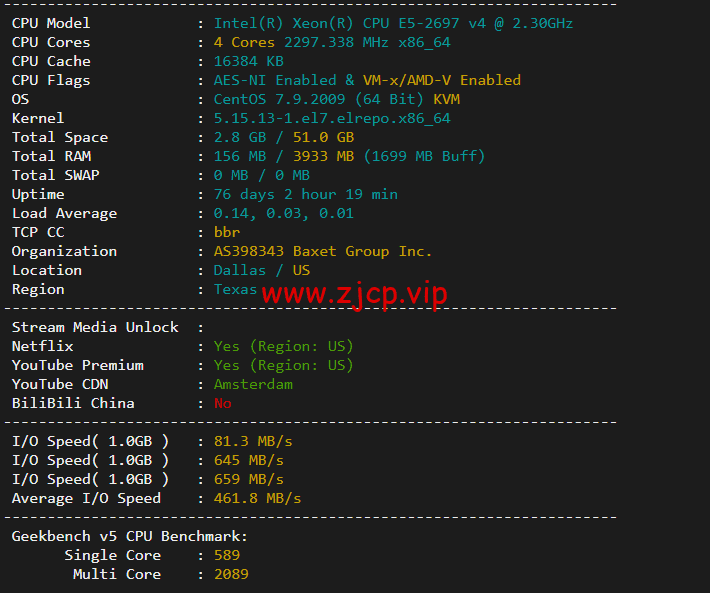Click the 16384 KB cache value

tap(249, 61)
